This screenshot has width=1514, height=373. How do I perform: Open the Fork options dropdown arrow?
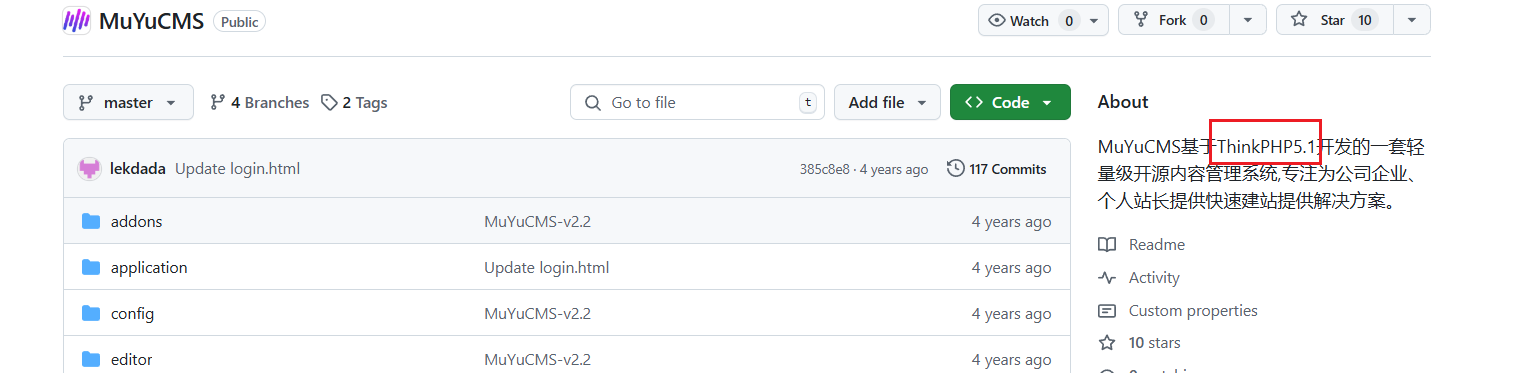tap(1248, 20)
